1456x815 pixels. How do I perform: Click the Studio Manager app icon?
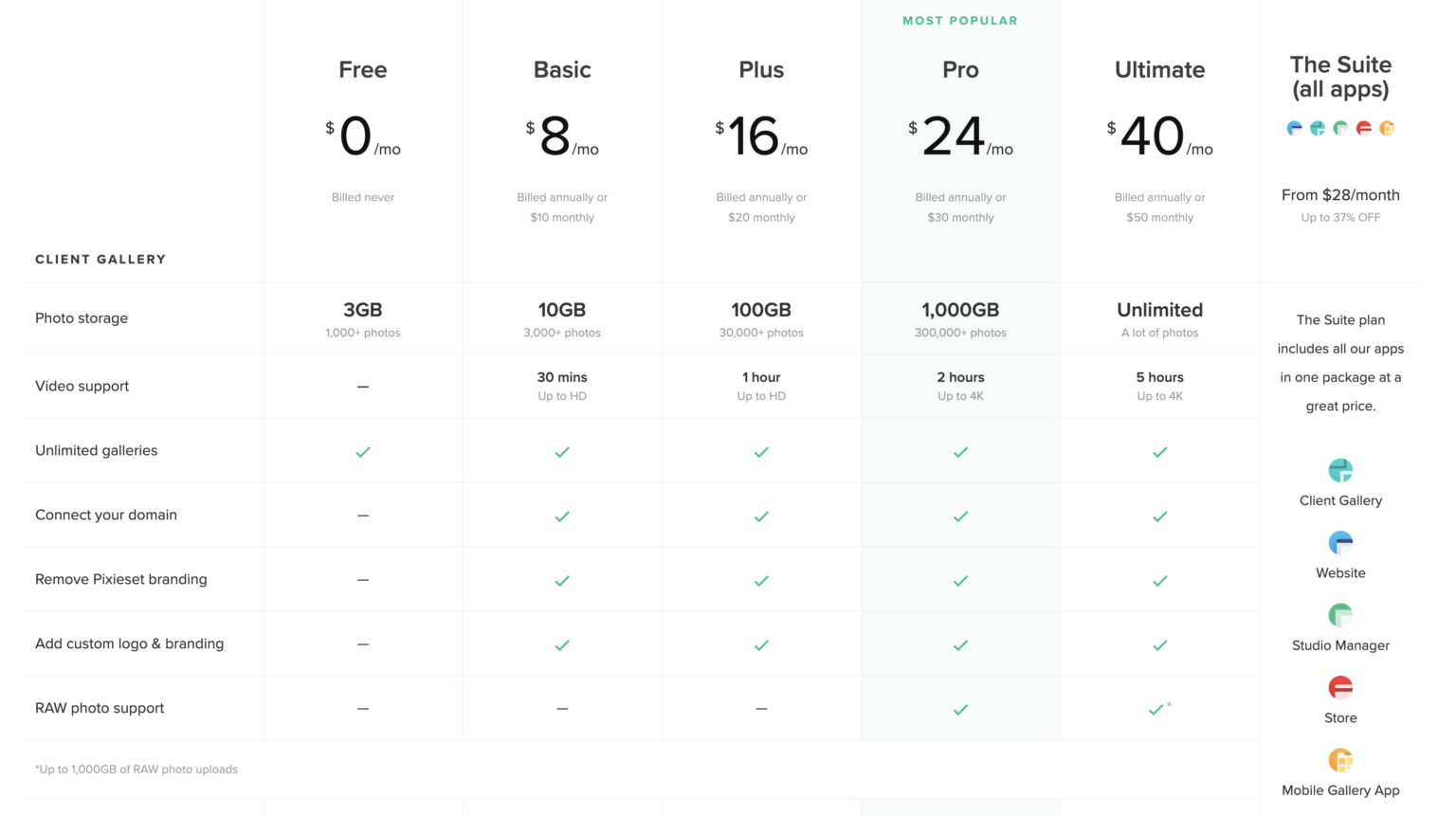(x=1340, y=615)
